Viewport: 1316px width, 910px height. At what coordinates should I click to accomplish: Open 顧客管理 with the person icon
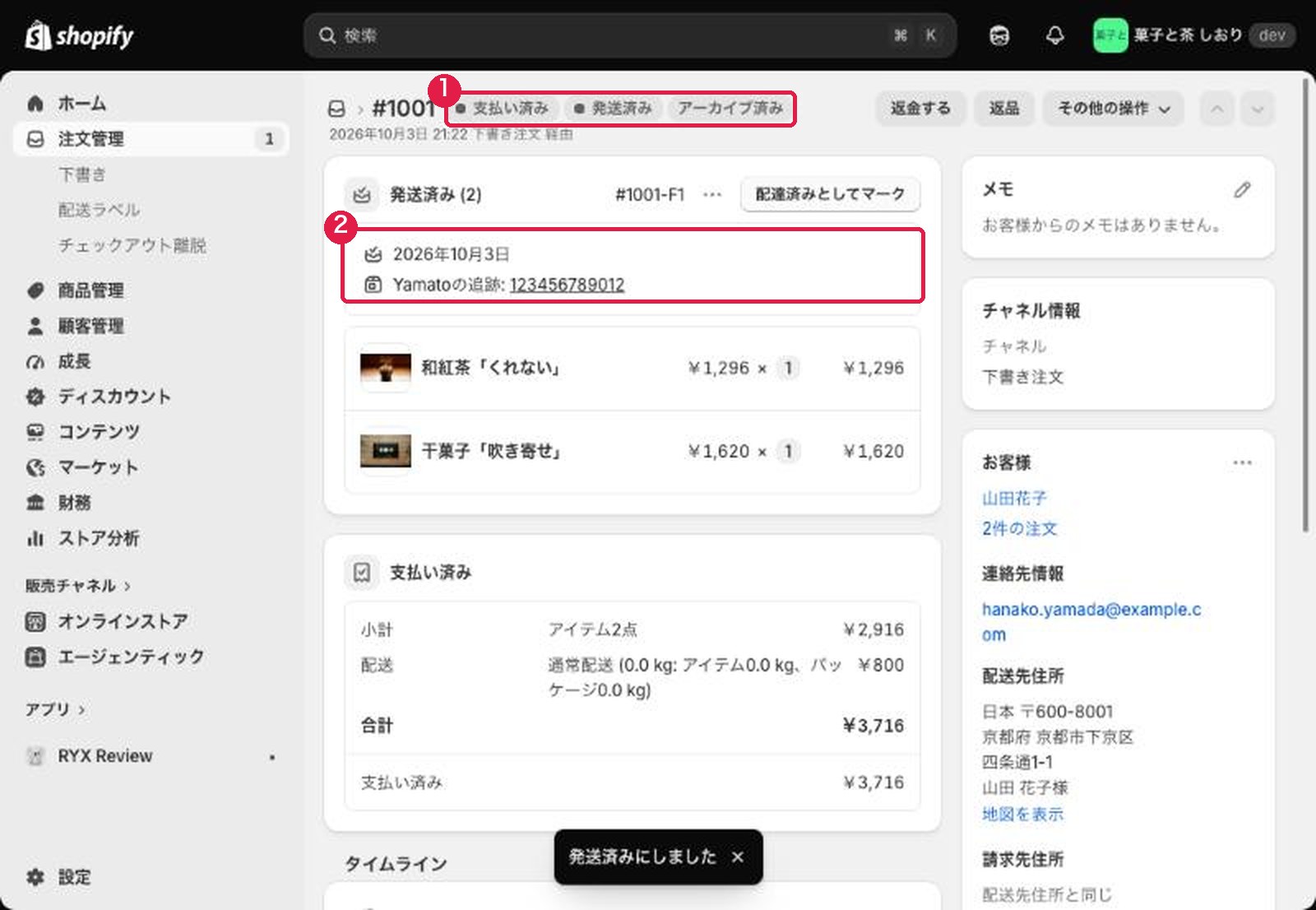point(151,326)
